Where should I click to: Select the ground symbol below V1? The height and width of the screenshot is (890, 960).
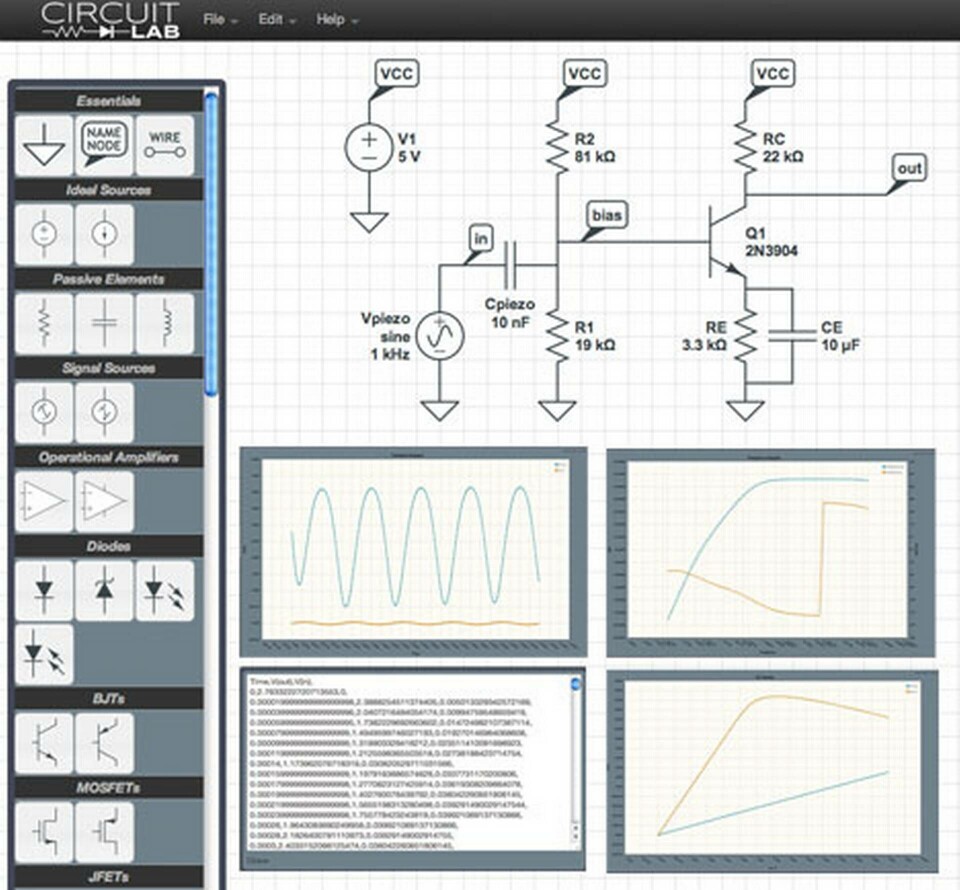click(x=369, y=222)
